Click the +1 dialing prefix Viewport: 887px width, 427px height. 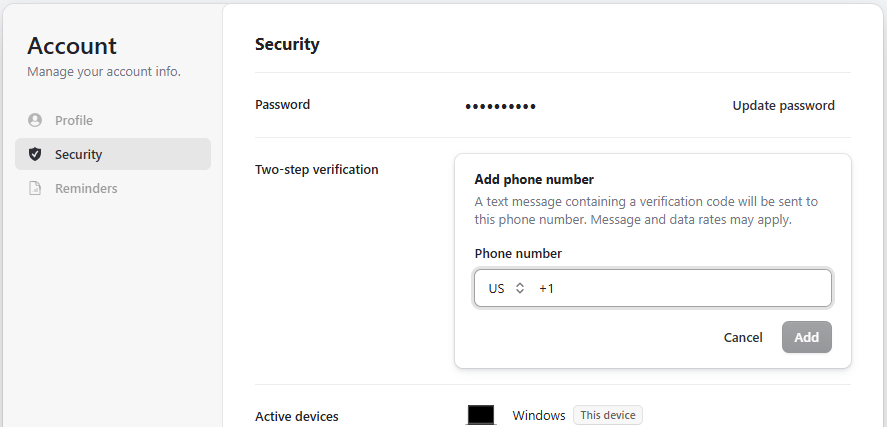coord(546,288)
